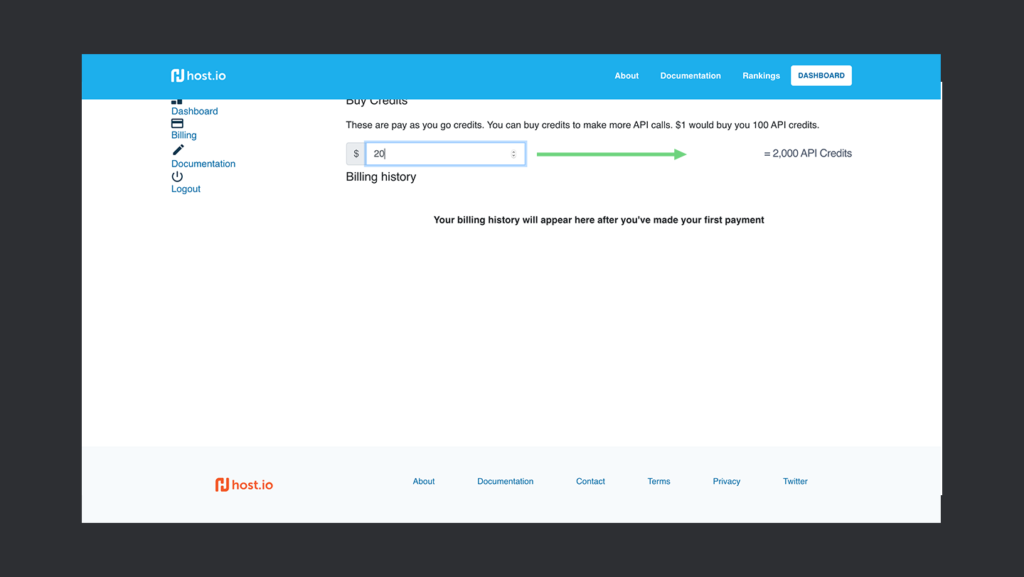
Task: Open Documentation in the top navigation
Action: tap(690, 76)
